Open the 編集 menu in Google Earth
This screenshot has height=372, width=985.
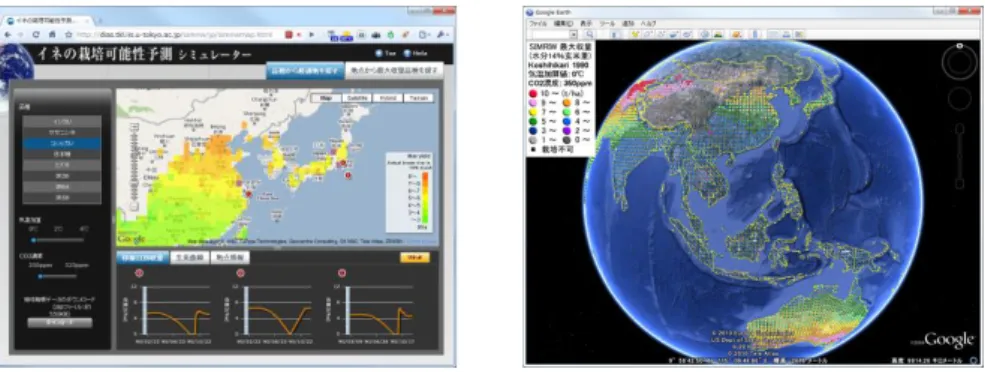(563, 23)
